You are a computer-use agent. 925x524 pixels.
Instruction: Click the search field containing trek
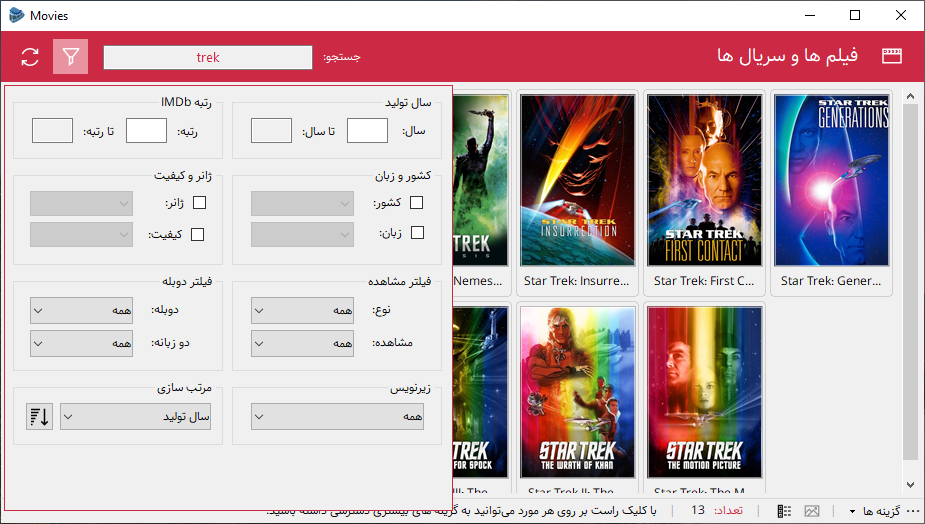(208, 57)
